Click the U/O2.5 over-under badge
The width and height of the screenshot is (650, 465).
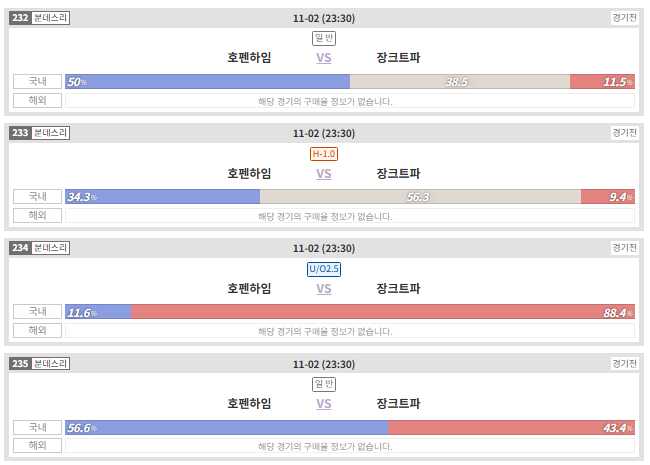324,269
